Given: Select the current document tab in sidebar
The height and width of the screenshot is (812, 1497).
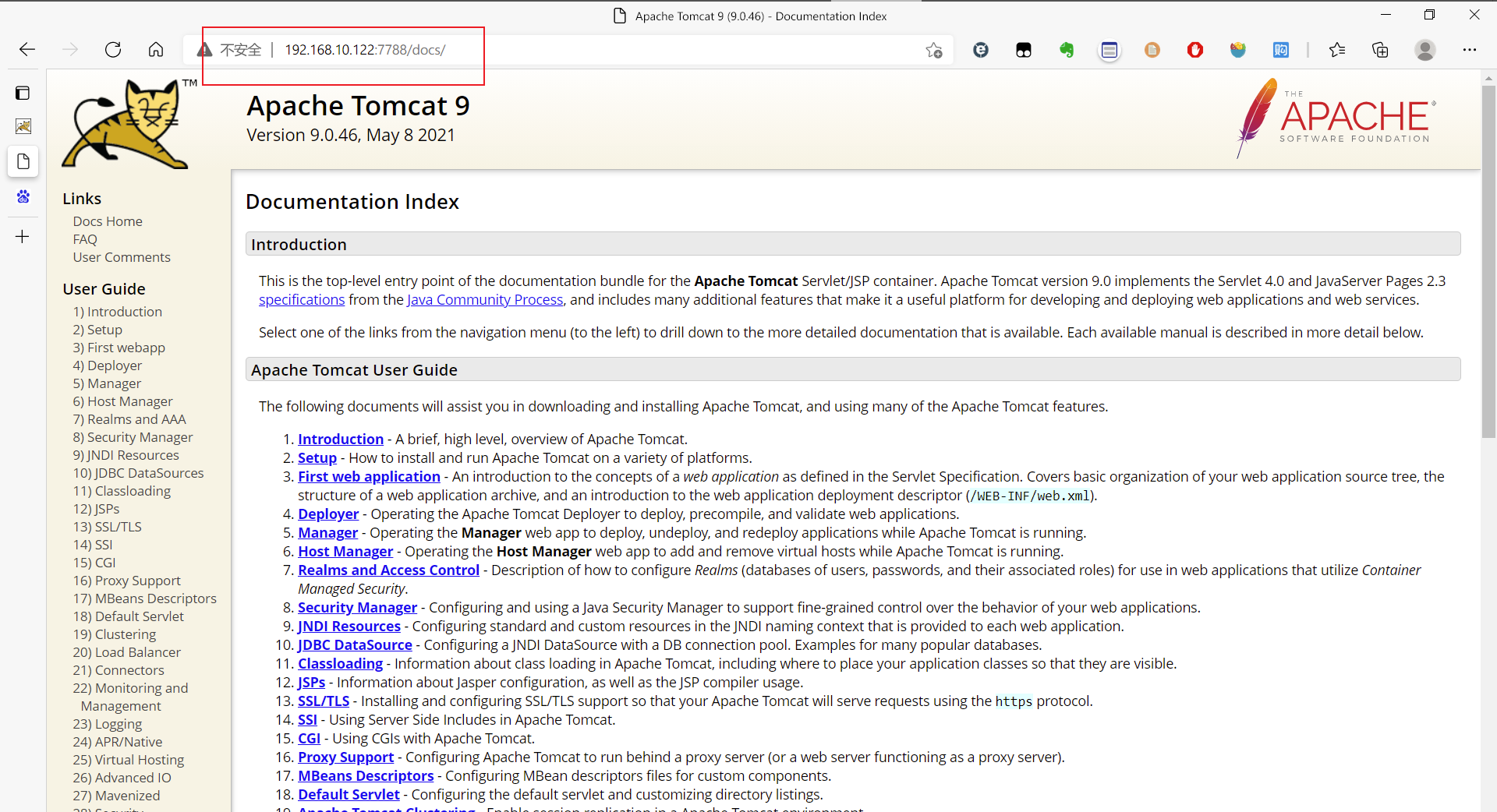Looking at the screenshot, I should coord(23,161).
